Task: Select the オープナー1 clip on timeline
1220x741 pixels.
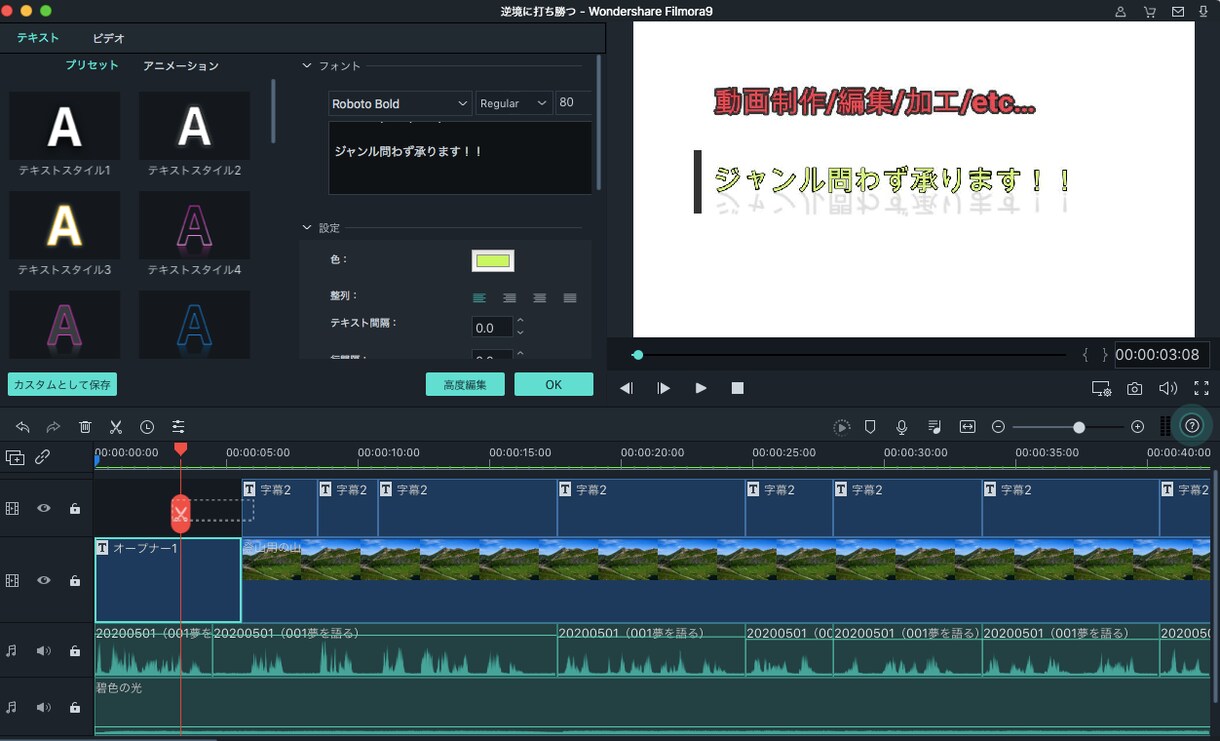Action: point(168,580)
